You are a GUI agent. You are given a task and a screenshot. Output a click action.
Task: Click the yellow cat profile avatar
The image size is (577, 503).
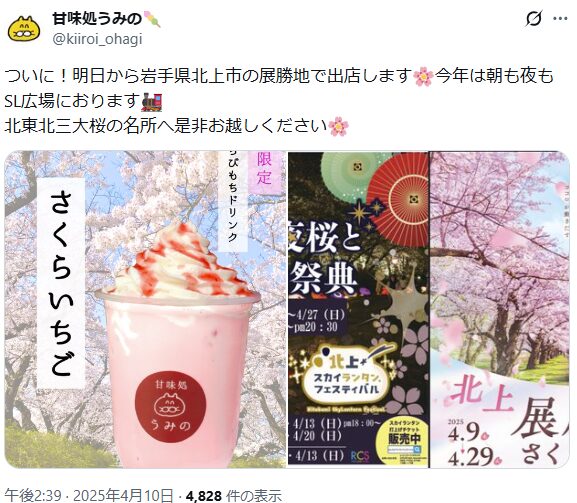tap(24, 29)
